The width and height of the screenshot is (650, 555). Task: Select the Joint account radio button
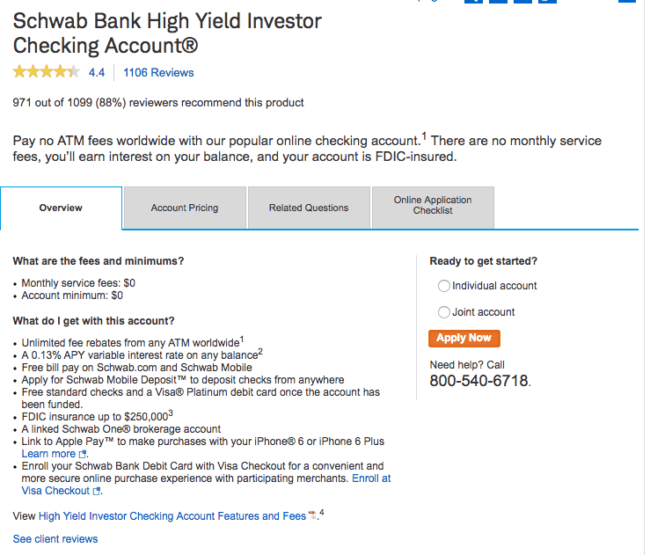pyautogui.click(x=444, y=312)
